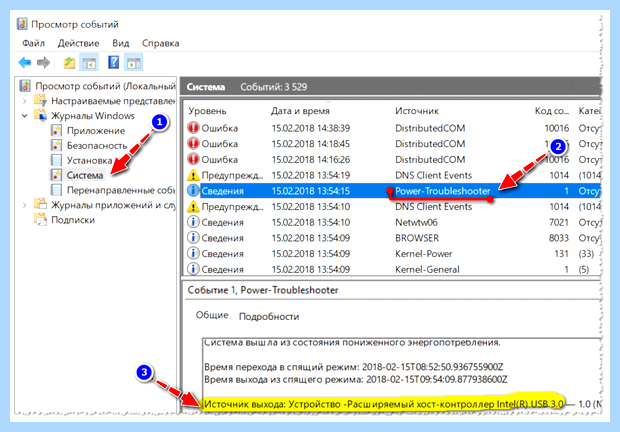
Task: Select the Подписки tree item
Action: [73, 219]
